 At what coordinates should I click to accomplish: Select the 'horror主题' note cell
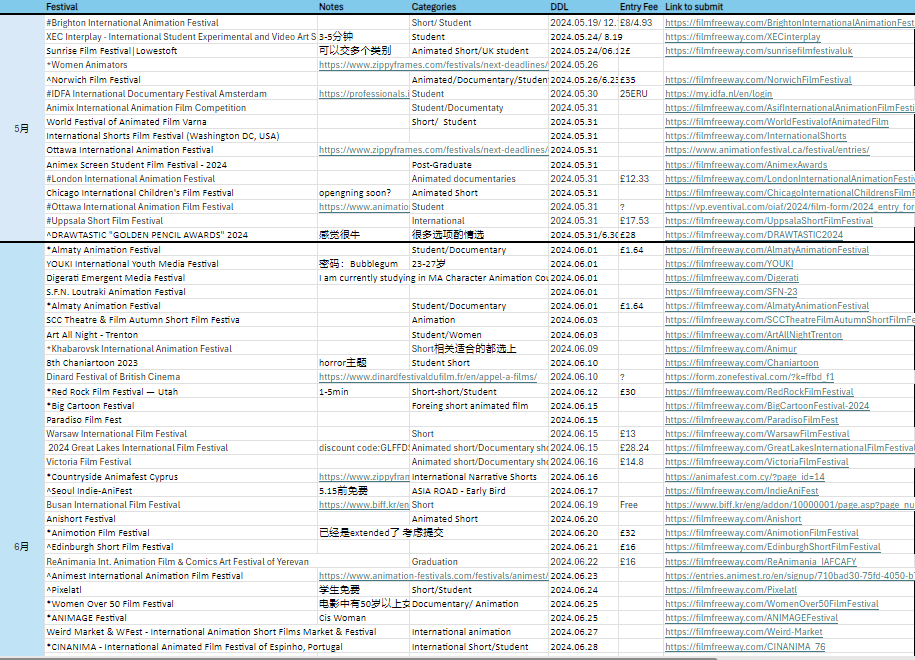pos(364,363)
